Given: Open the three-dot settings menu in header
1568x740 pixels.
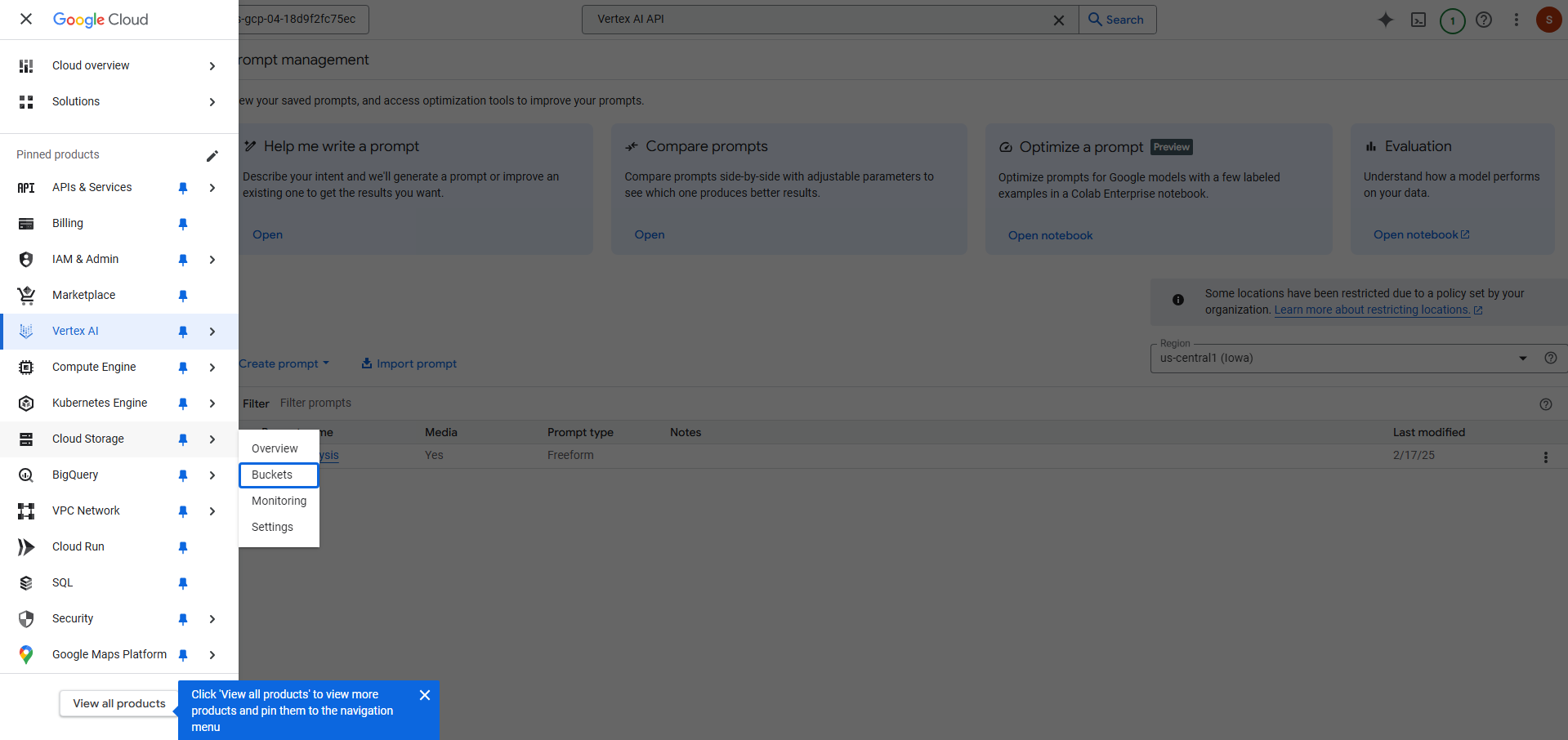Looking at the screenshot, I should pyautogui.click(x=1517, y=20).
